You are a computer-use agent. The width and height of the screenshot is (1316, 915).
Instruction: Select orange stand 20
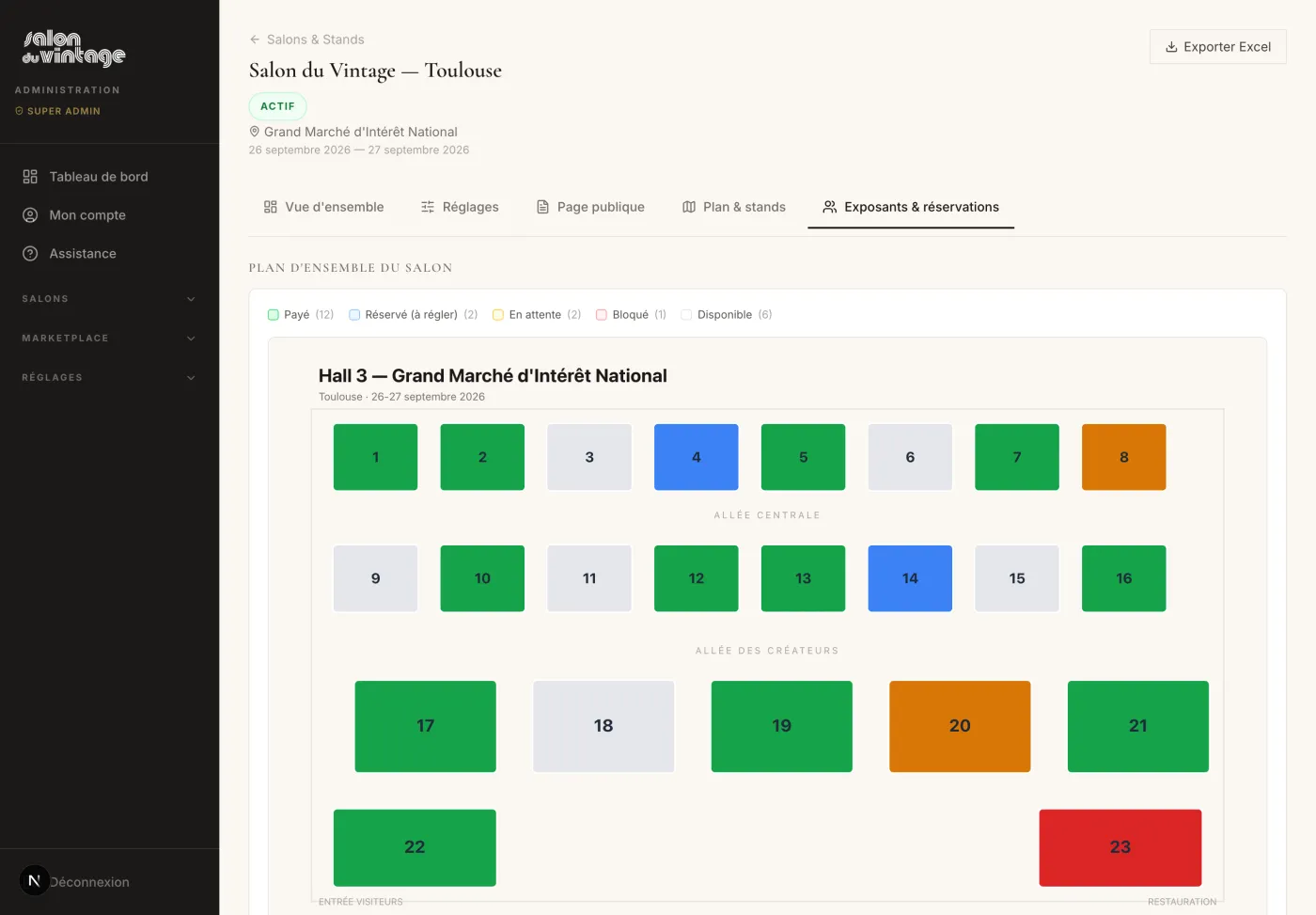960,726
